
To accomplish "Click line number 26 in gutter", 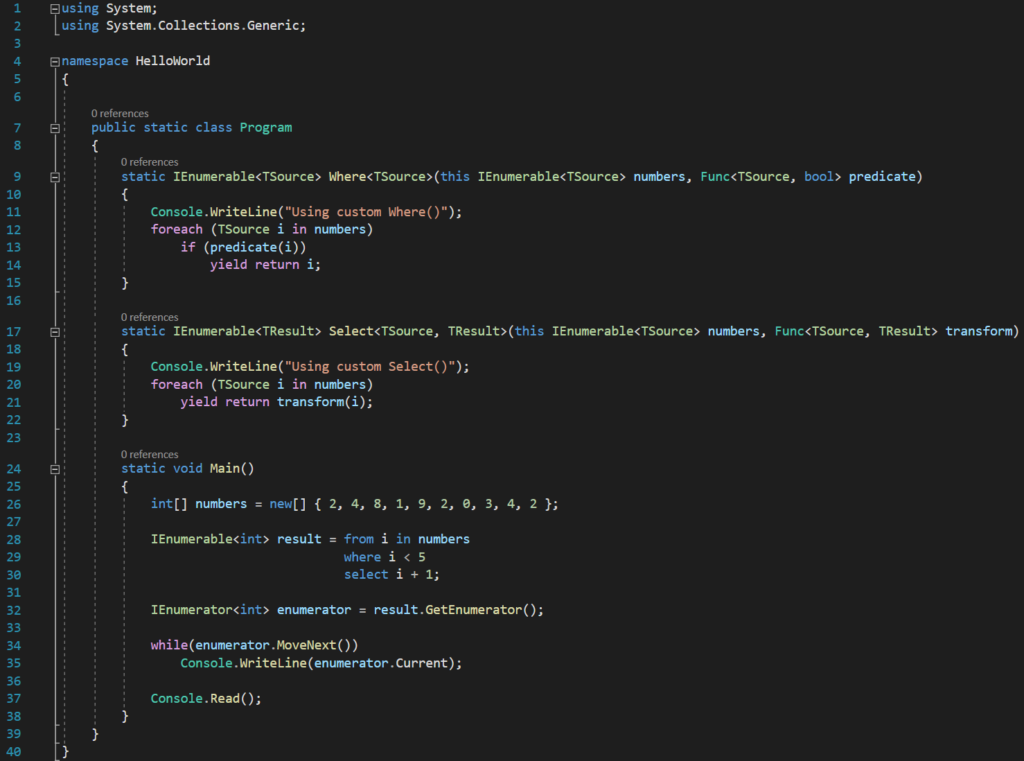I will (x=15, y=504).
